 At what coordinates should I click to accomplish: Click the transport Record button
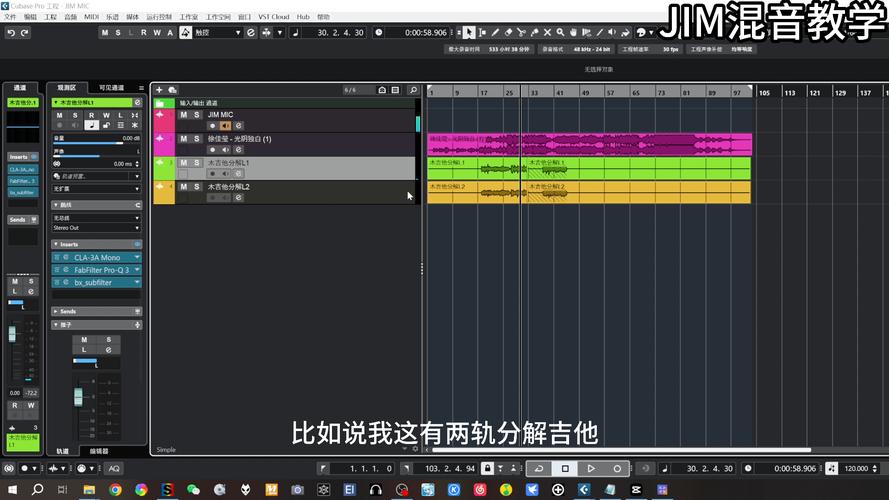click(x=617, y=468)
